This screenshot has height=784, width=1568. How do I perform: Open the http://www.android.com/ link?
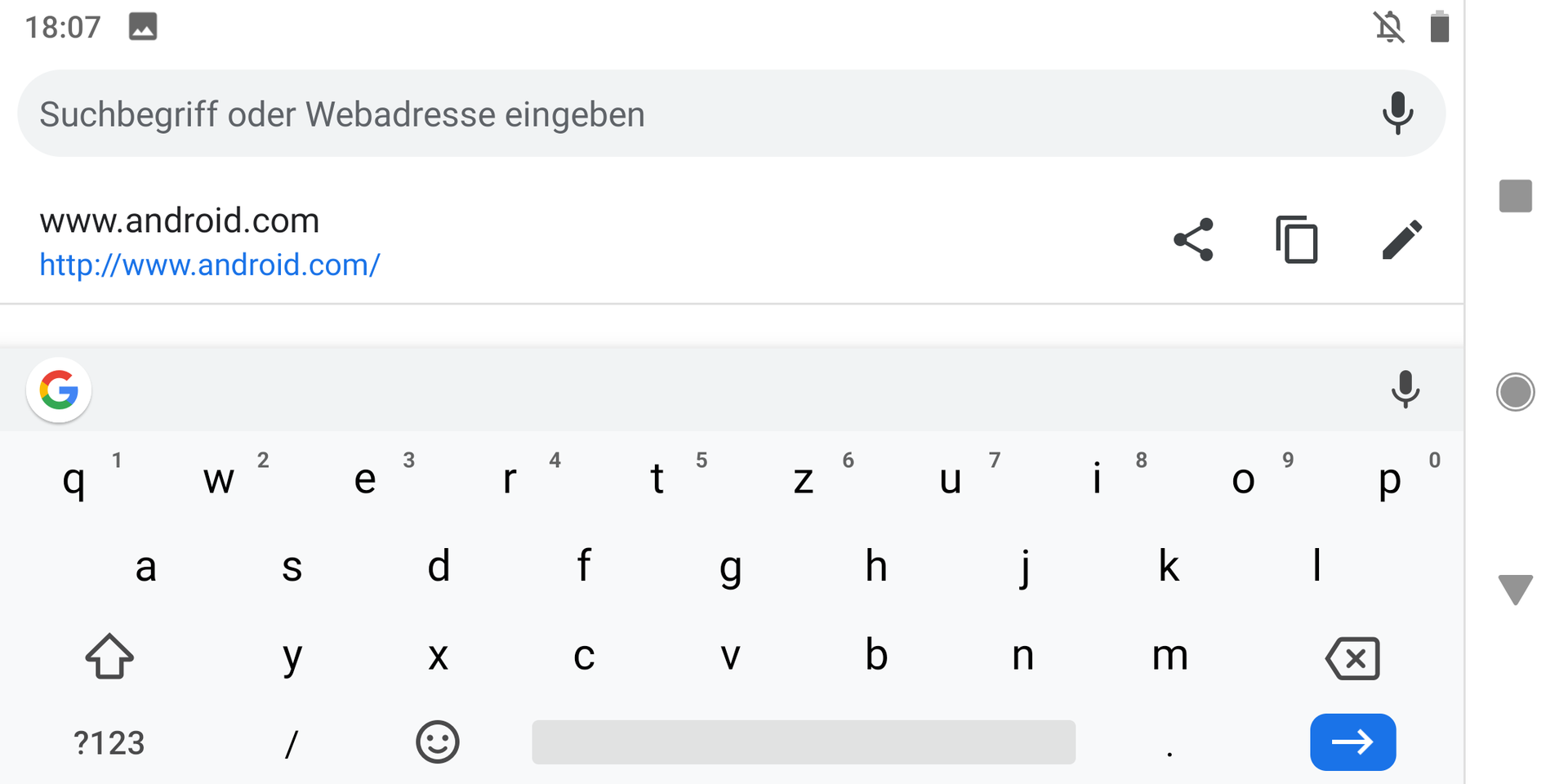point(210,265)
